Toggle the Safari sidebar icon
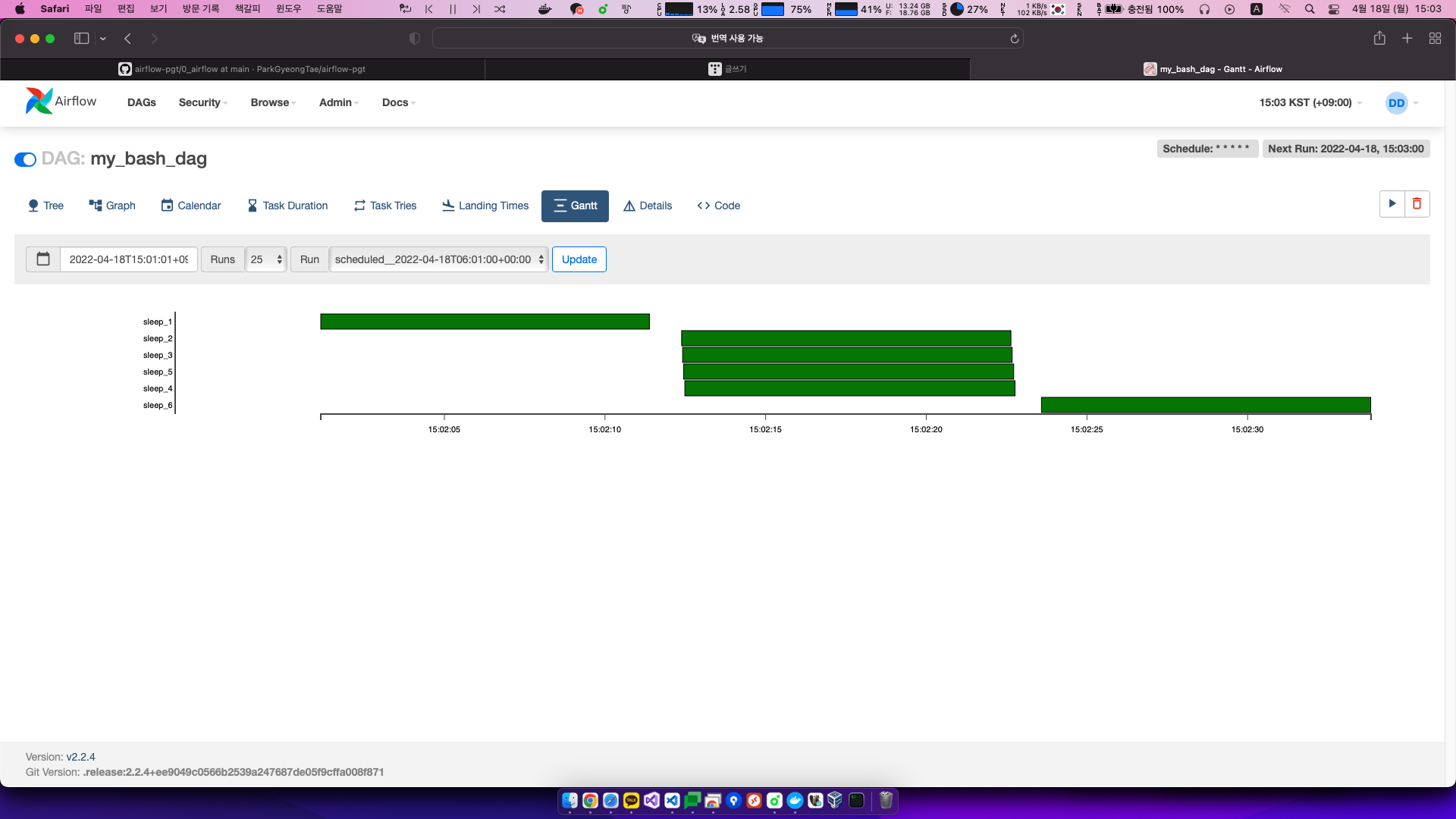Image resolution: width=1456 pixels, height=819 pixels. pos(81,39)
